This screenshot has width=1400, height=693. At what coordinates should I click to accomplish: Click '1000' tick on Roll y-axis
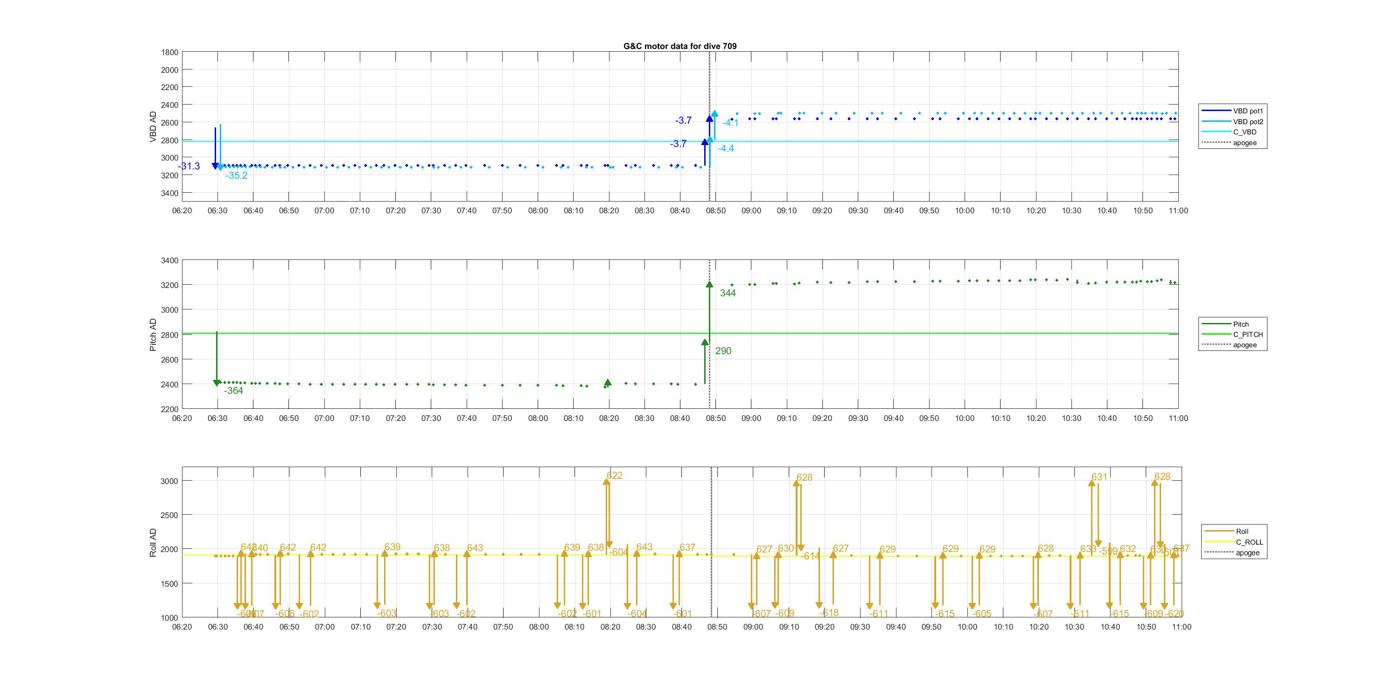coord(170,617)
